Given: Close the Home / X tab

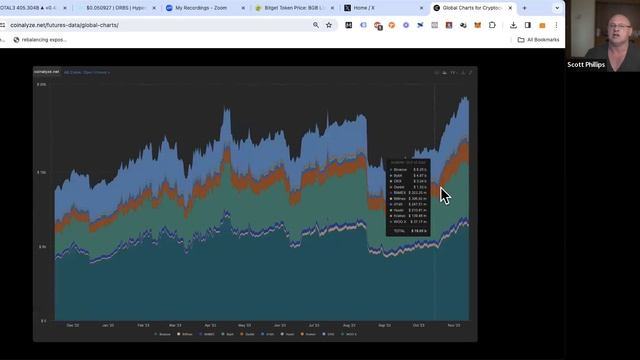Looking at the screenshot, I should click(421, 8).
